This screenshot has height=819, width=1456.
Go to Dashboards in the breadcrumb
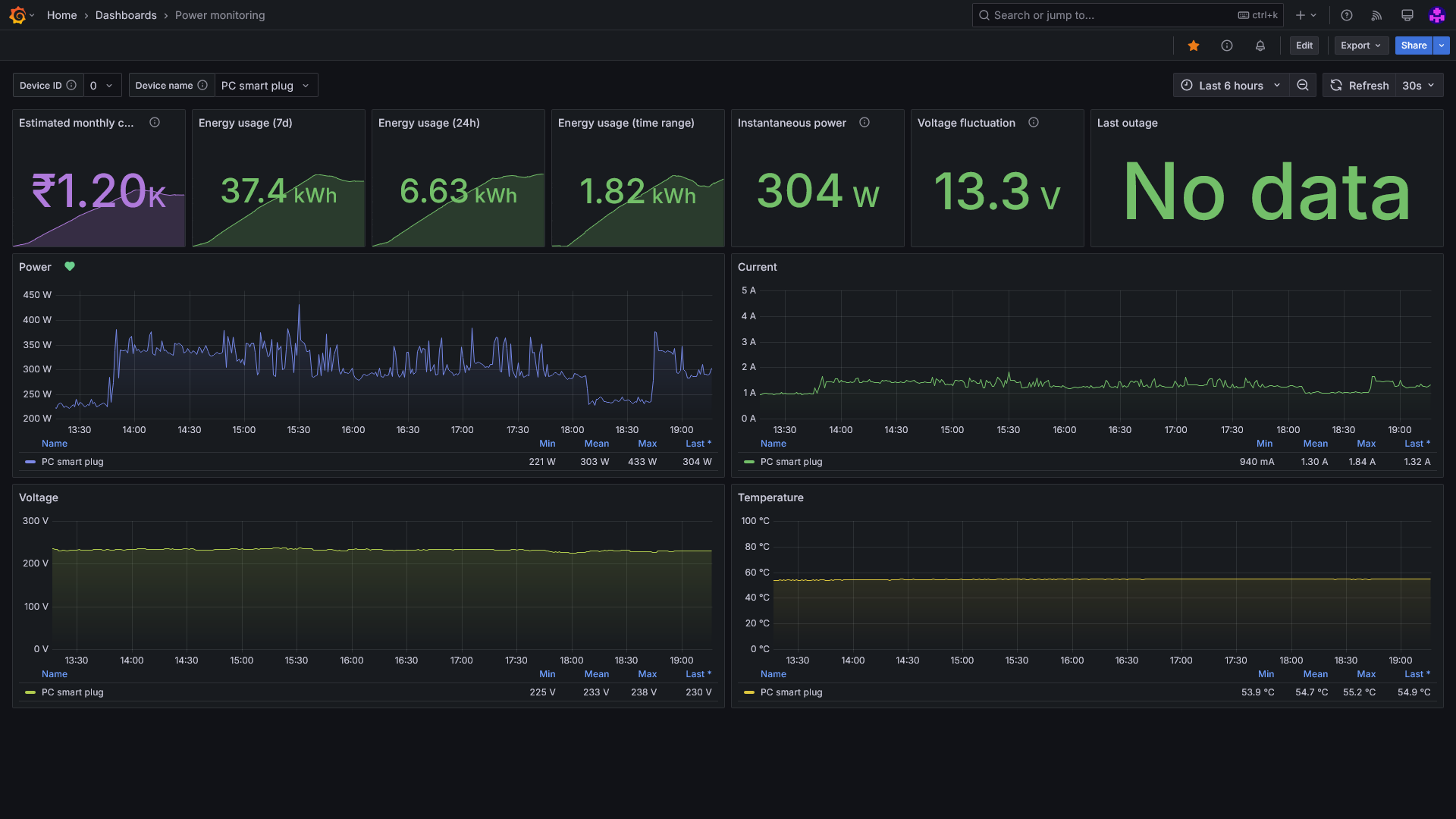[x=126, y=15]
